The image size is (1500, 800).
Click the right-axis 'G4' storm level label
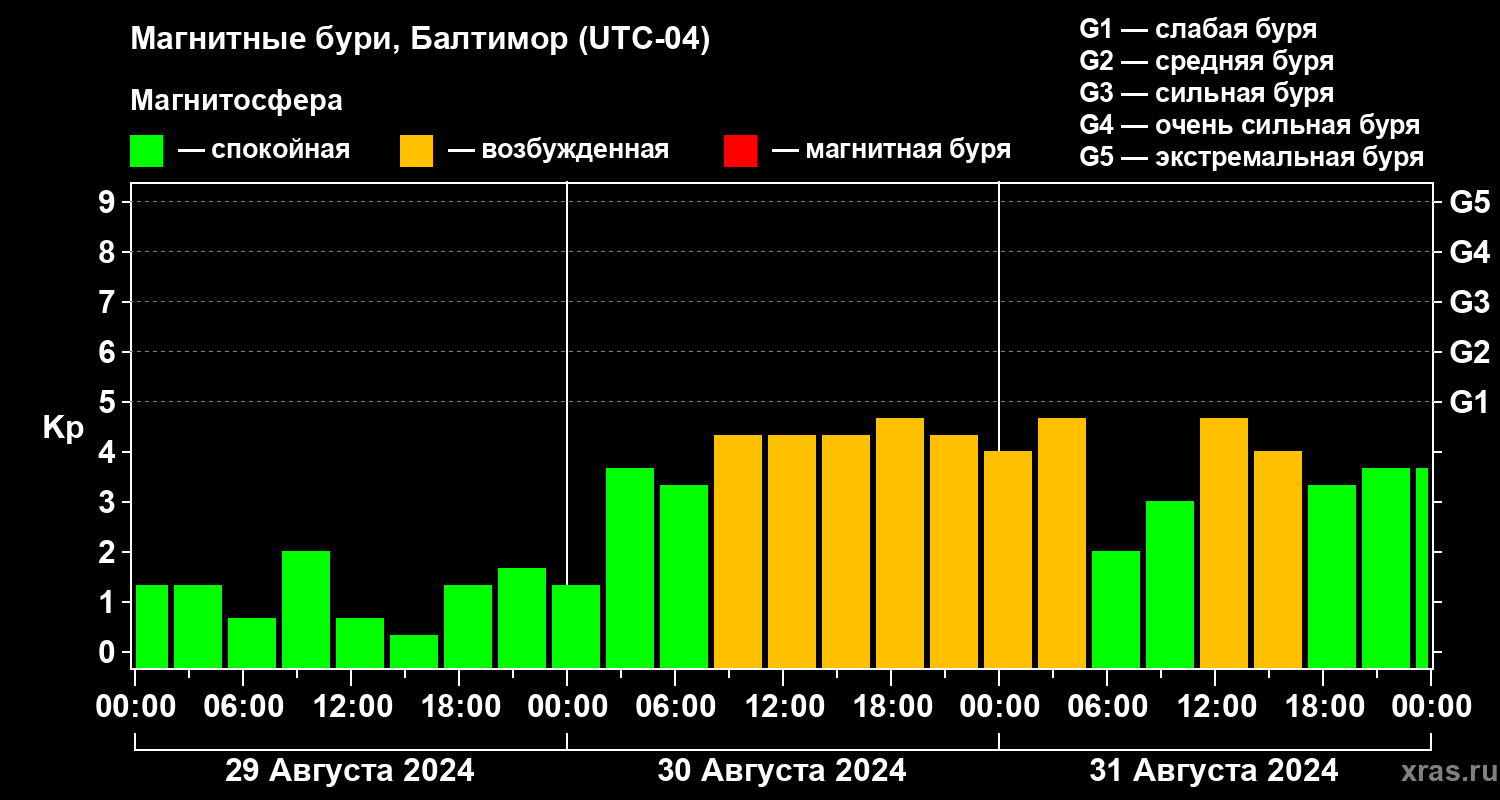pyautogui.click(x=1469, y=252)
